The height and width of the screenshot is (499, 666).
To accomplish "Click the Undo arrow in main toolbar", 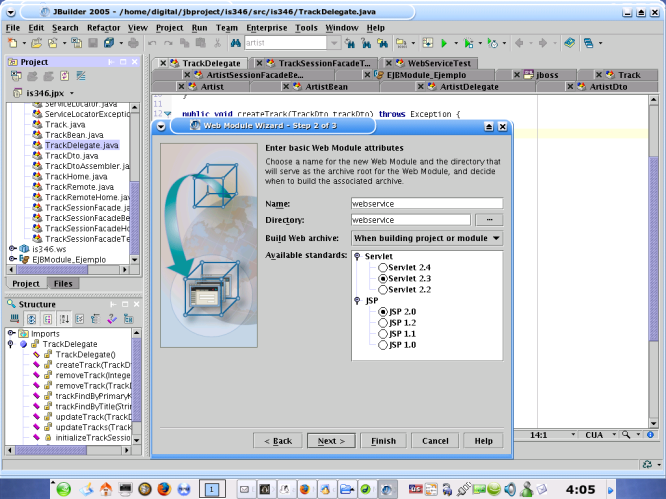I will pos(152,44).
